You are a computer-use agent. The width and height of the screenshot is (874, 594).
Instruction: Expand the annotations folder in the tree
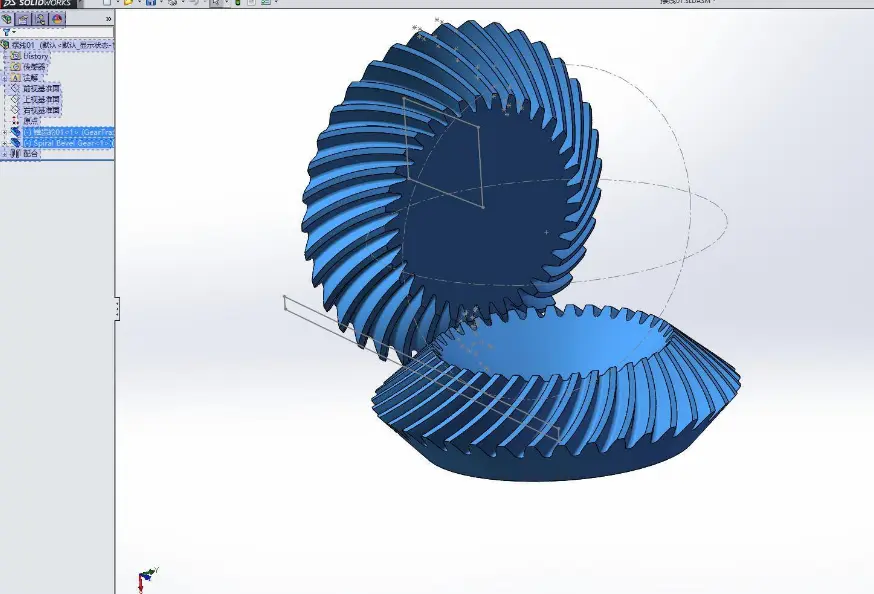point(4,76)
